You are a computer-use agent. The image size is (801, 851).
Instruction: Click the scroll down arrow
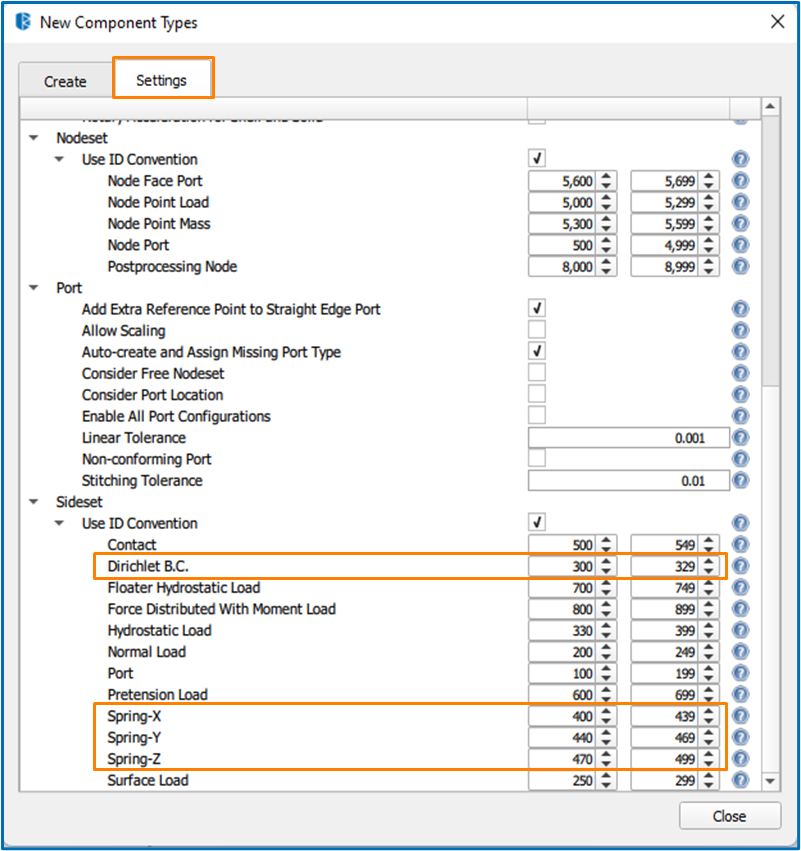770,781
